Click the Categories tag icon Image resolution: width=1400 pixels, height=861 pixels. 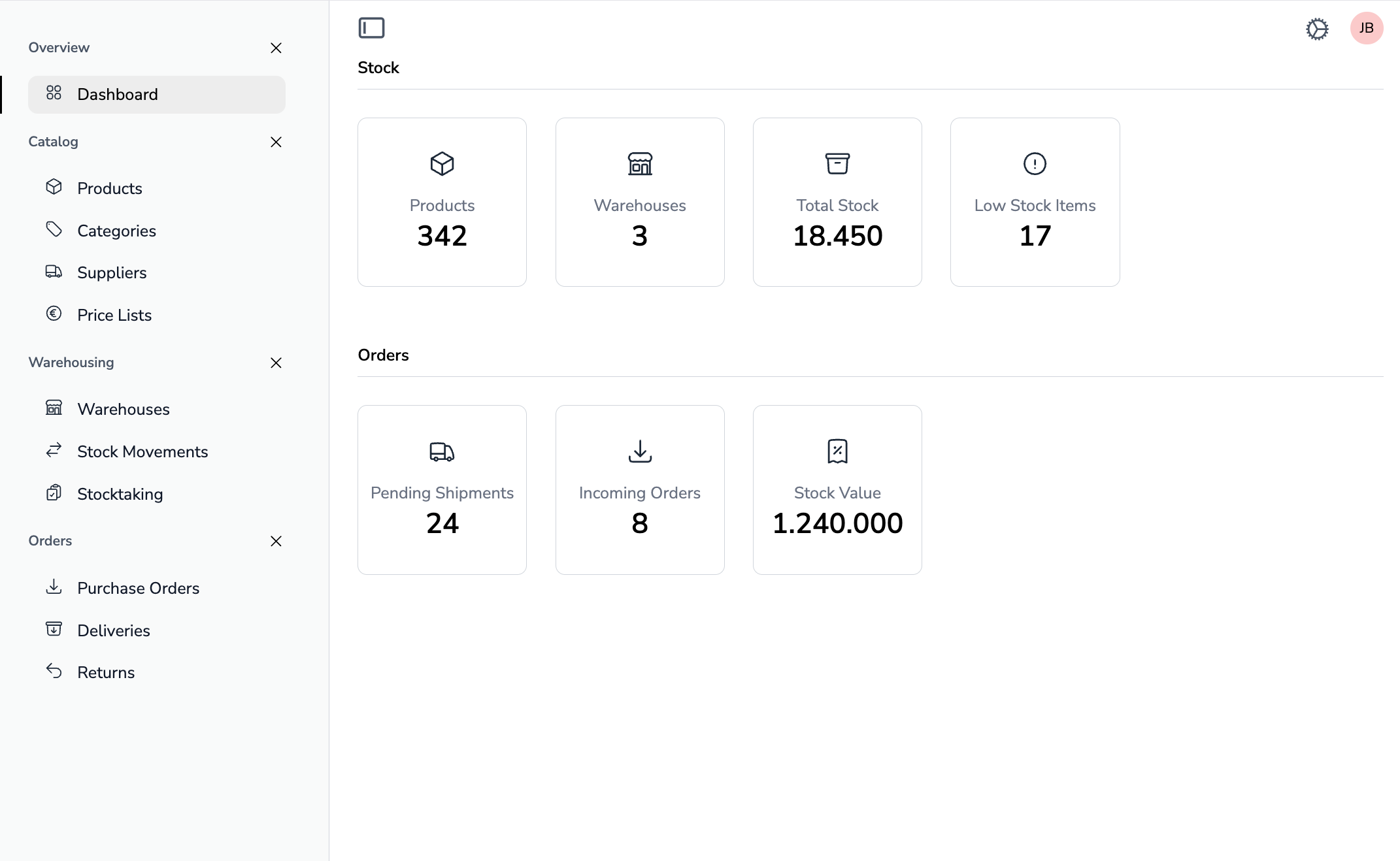(x=54, y=229)
